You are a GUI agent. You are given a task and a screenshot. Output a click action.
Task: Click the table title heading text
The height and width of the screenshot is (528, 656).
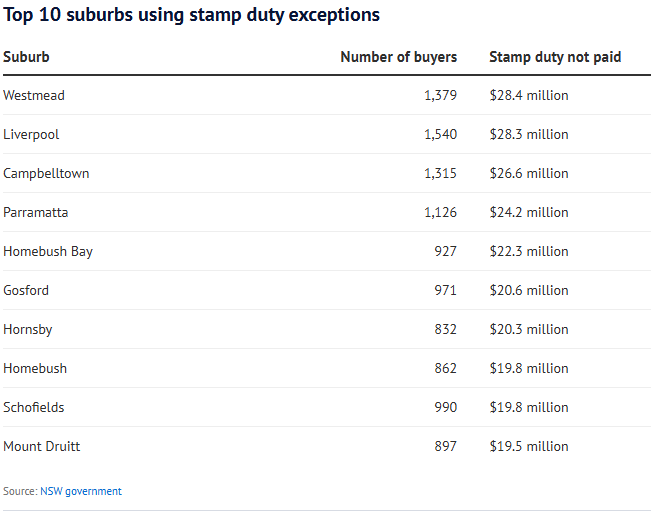click(x=191, y=15)
